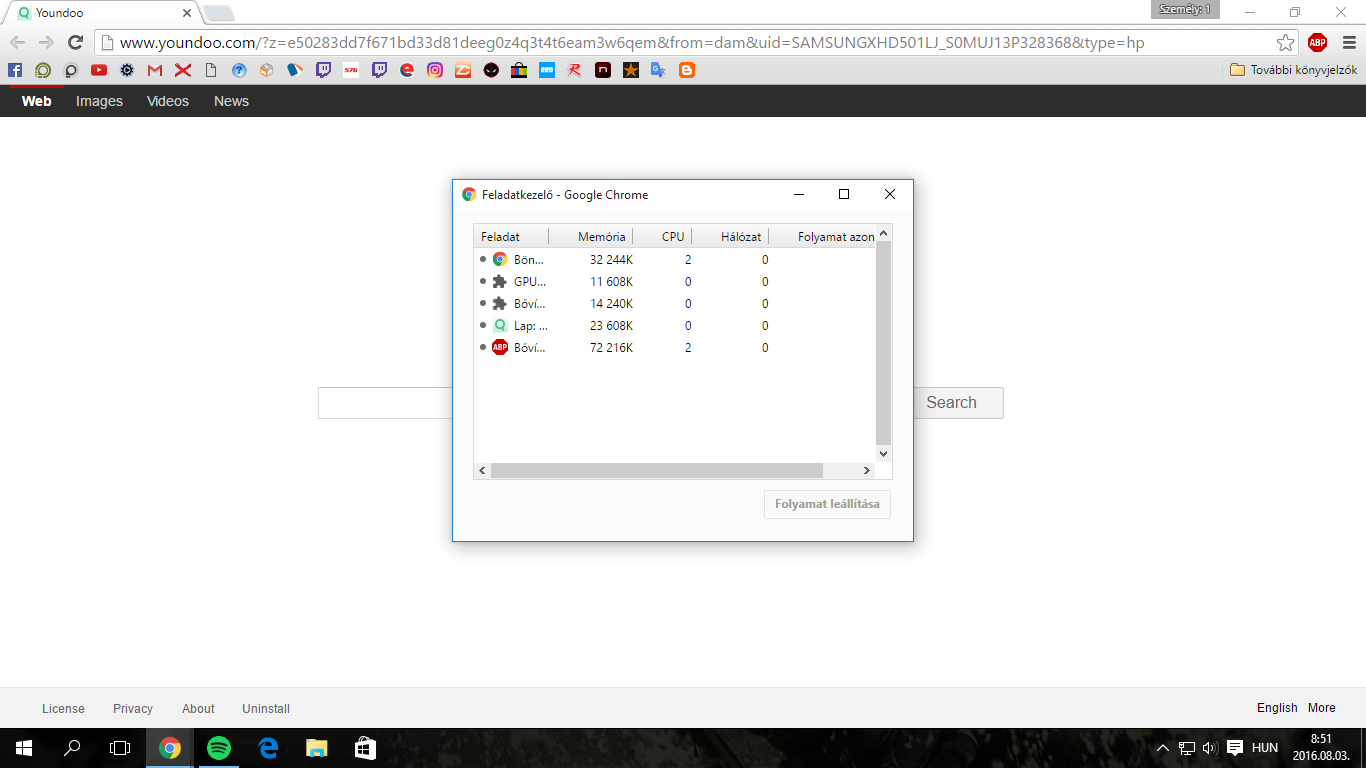
Task: Open the További könyvjelzők bookmarks folder
Action: (1293, 70)
